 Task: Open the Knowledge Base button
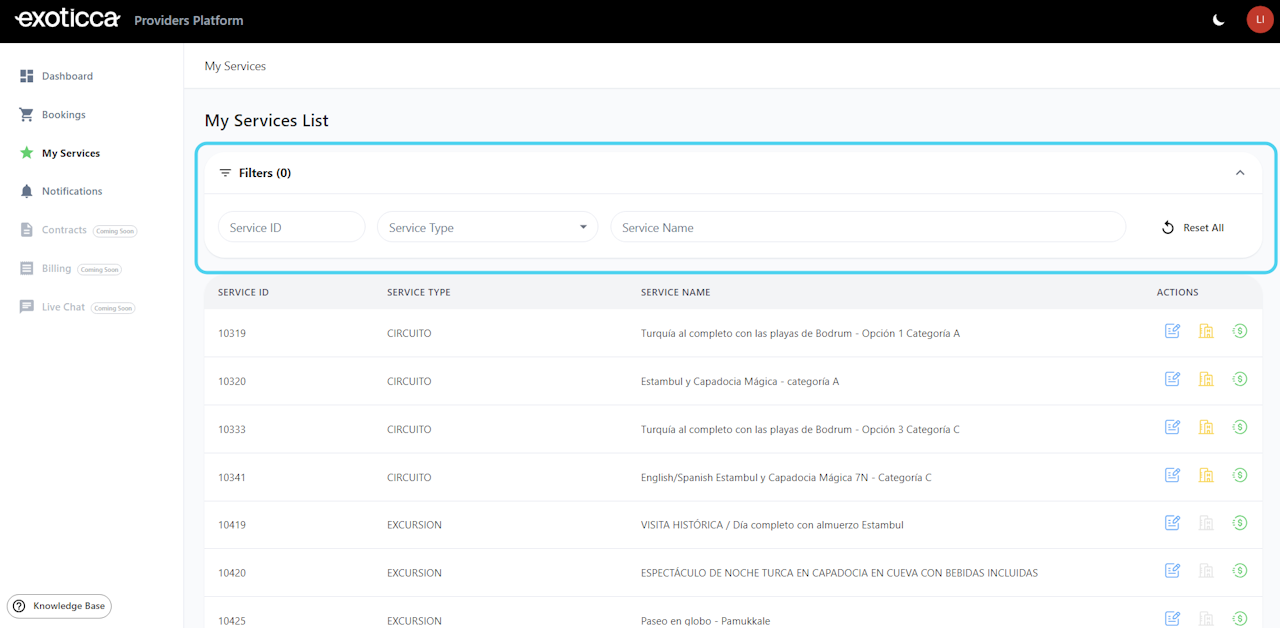coord(59,606)
